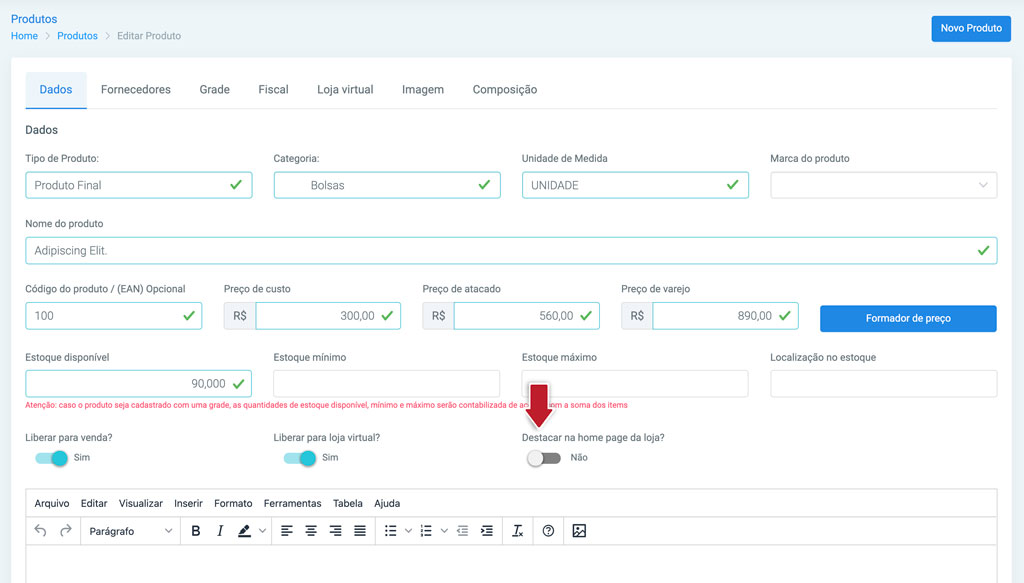Open the Parágrafo block format dropdown
The height and width of the screenshot is (583, 1024).
pyautogui.click(x=131, y=531)
